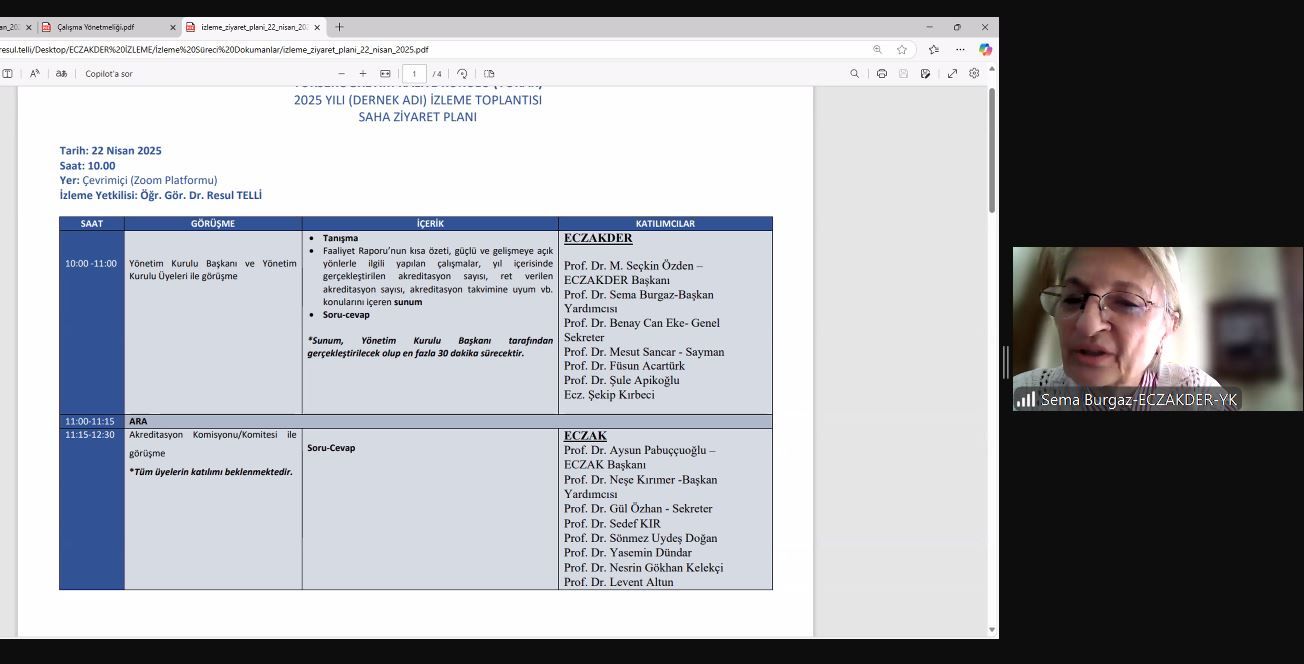Open find in PDF search icon
Image resolution: width=1304 pixels, height=664 pixels.
854,74
